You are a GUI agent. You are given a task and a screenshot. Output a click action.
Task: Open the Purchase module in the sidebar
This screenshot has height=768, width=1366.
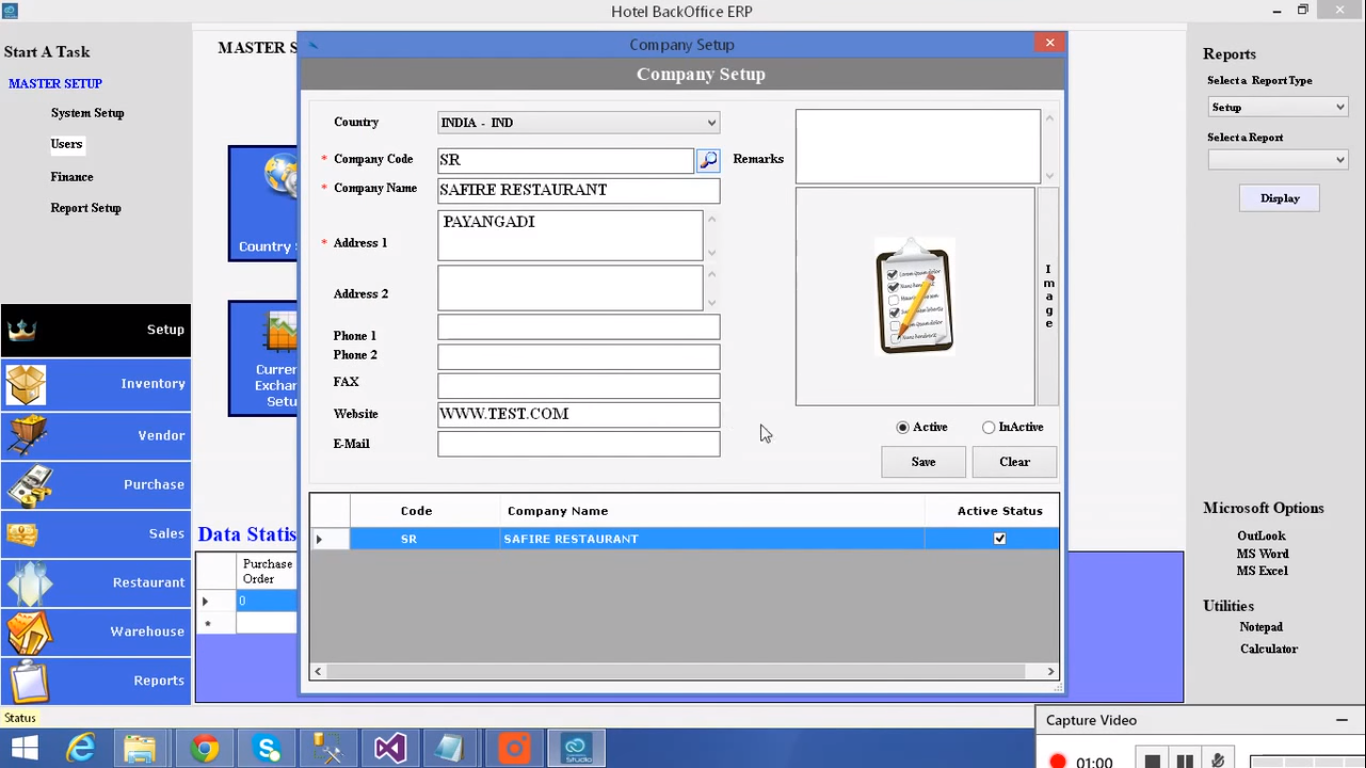(96, 484)
